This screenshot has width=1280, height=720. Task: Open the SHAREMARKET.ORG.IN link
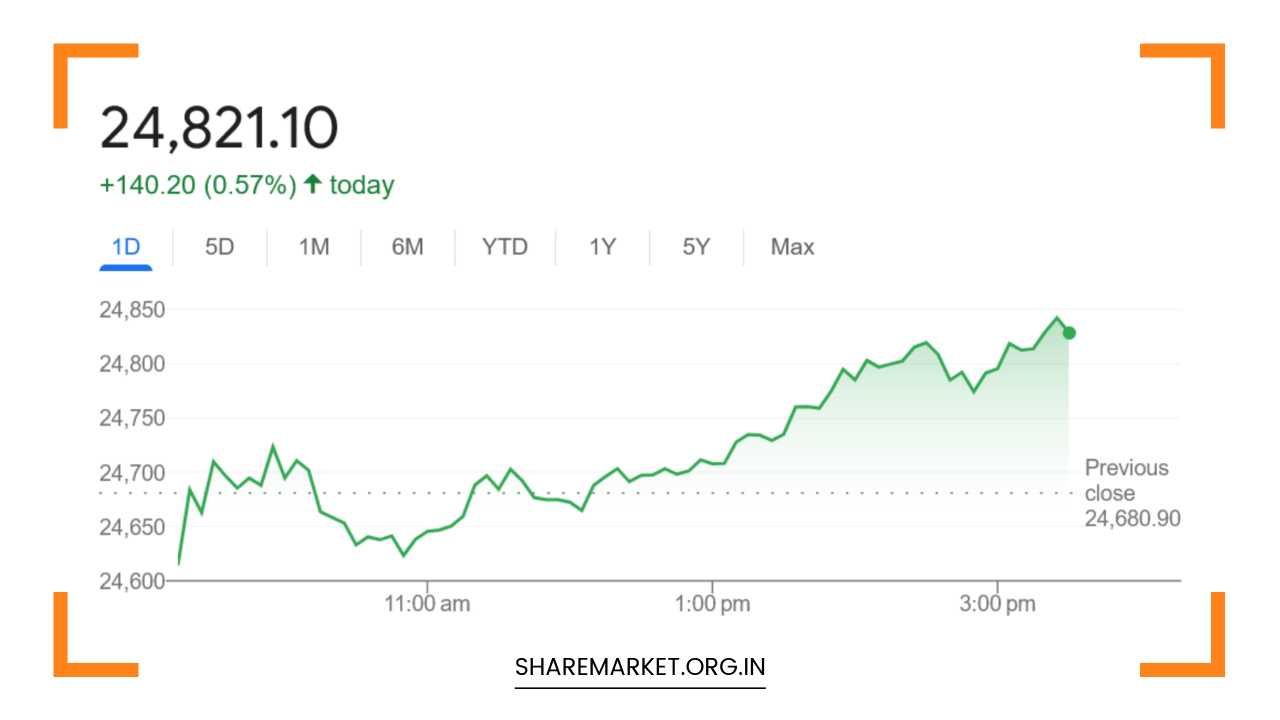click(x=639, y=666)
